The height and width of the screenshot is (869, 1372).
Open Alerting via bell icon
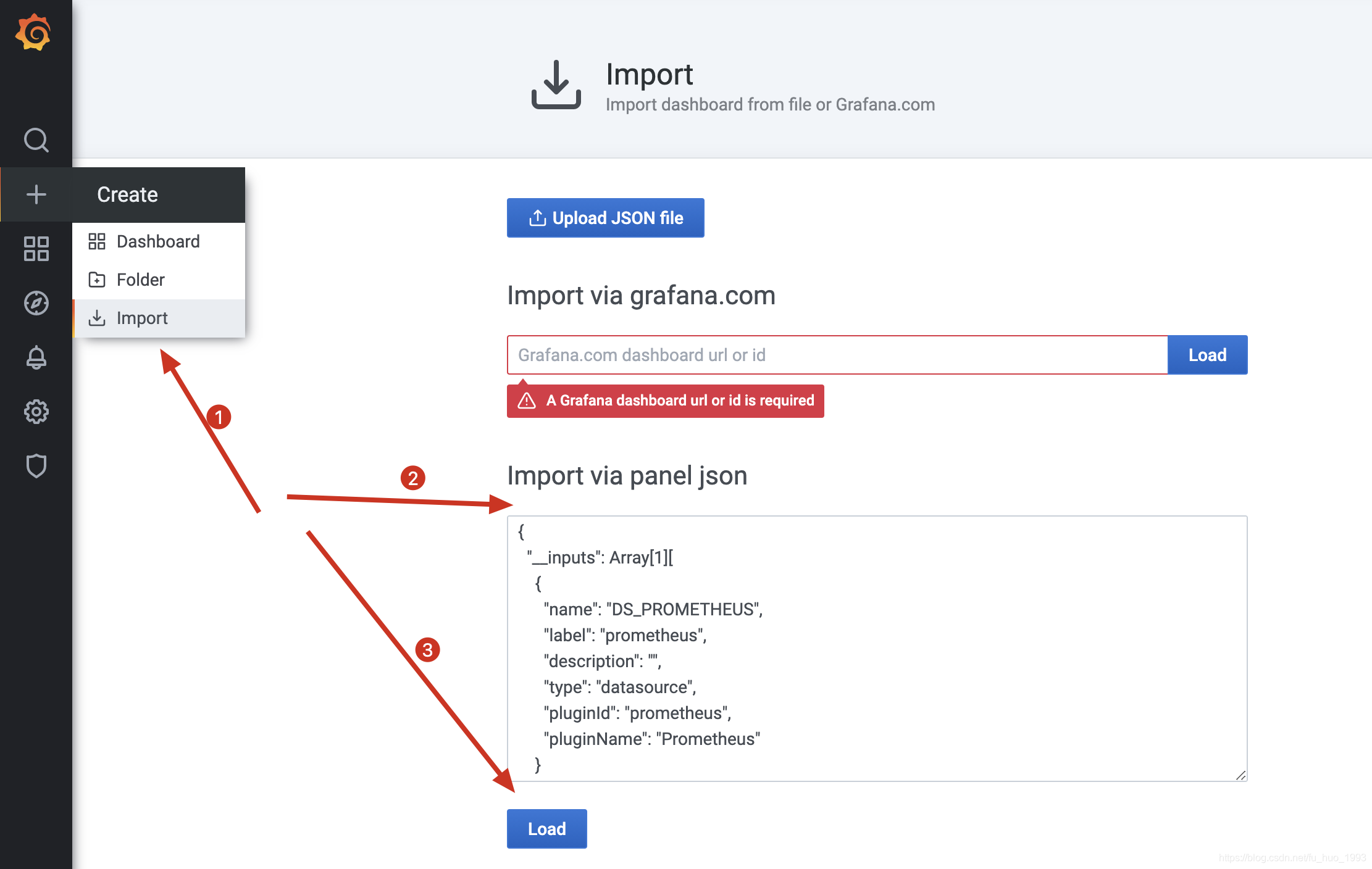tap(36, 357)
